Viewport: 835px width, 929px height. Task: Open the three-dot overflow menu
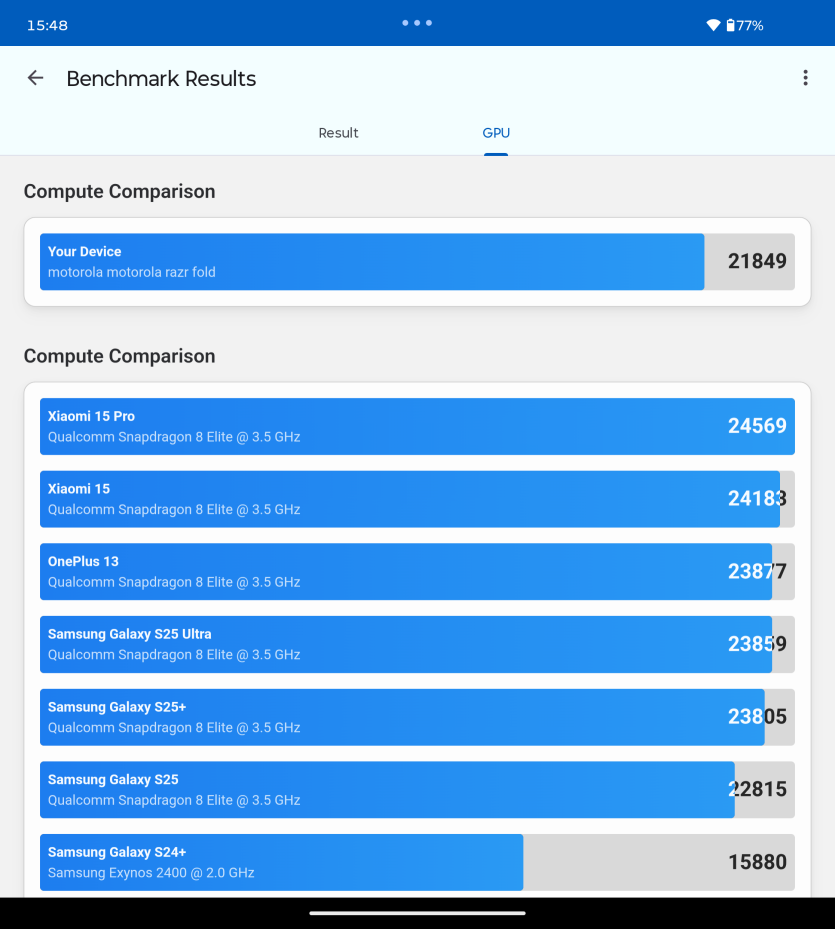[805, 78]
